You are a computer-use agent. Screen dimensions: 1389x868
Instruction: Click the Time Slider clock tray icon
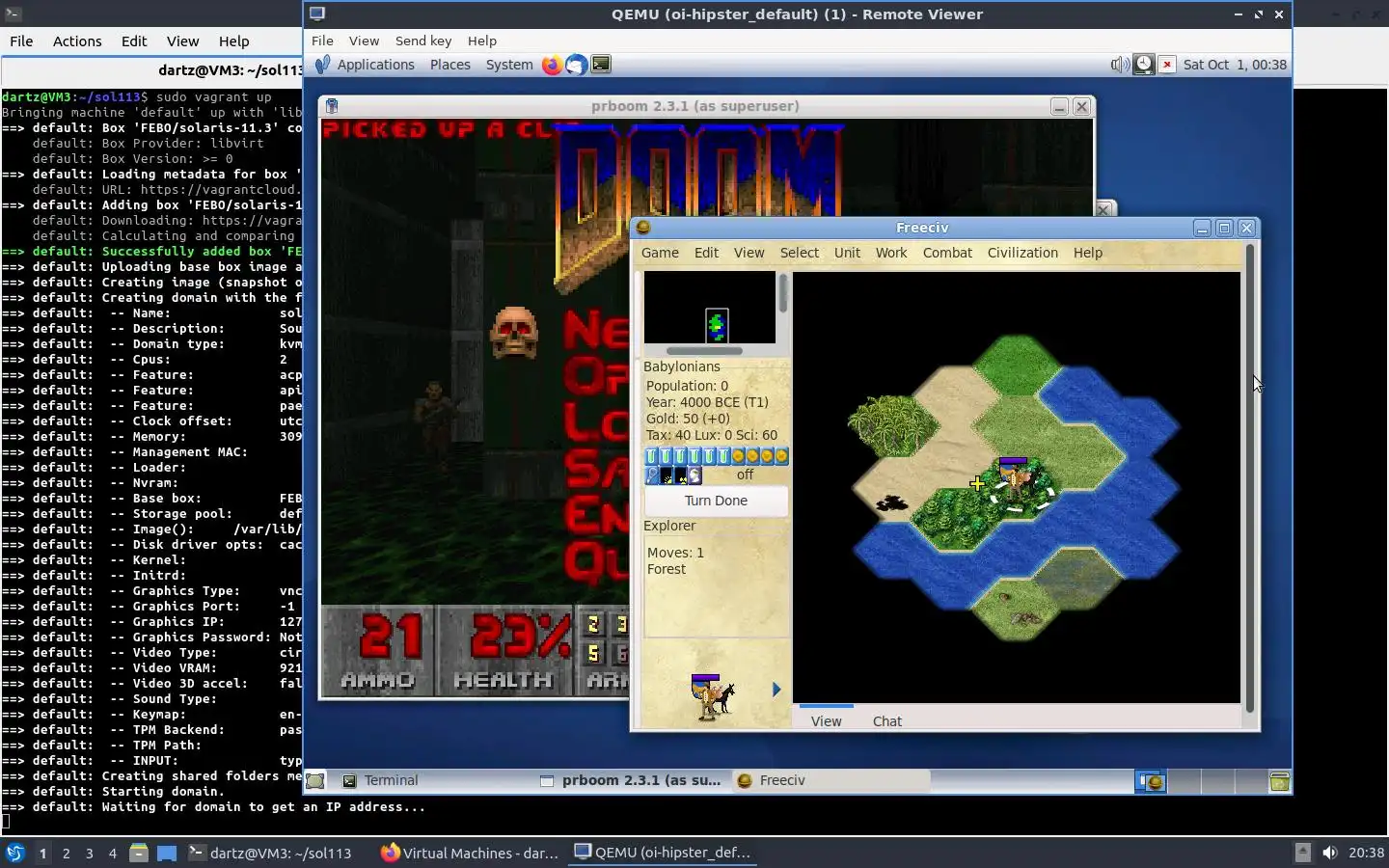click(x=1143, y=65)
